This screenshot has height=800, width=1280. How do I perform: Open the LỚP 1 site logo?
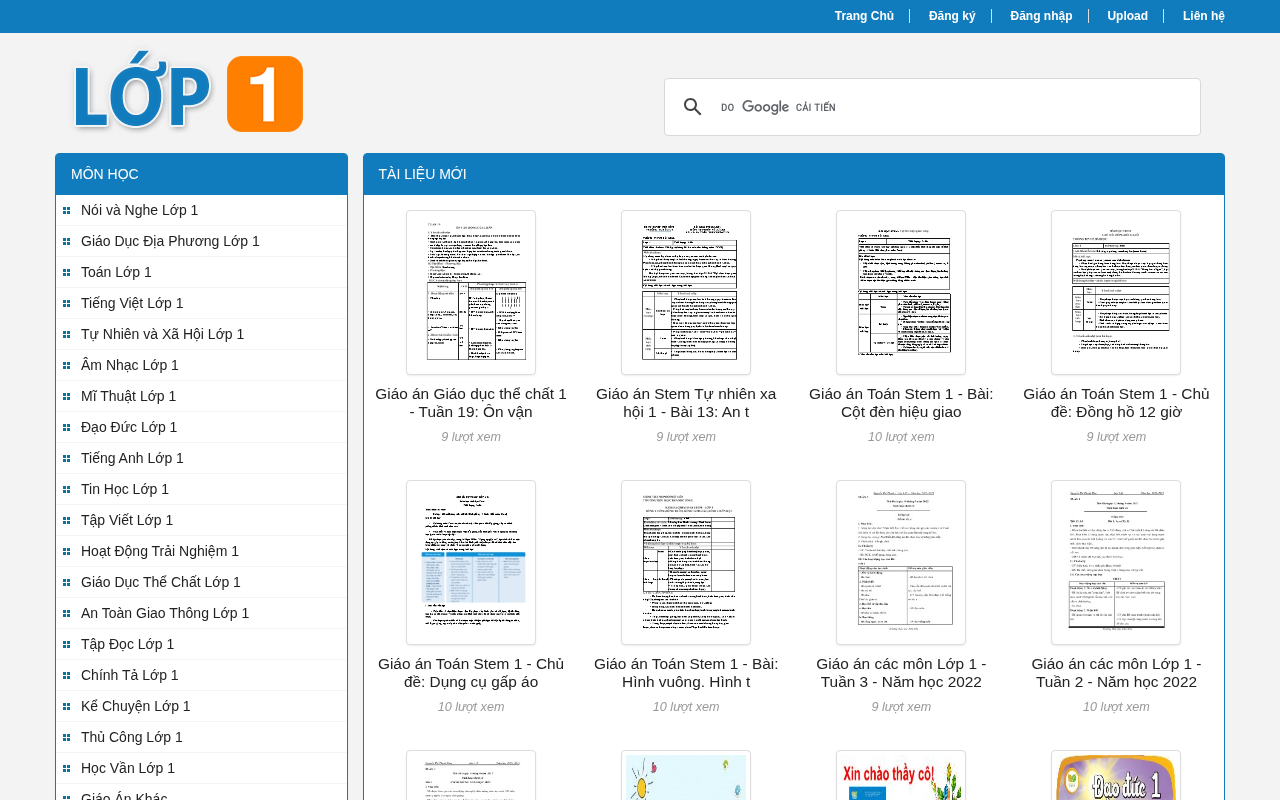click(x=188, y=93)
